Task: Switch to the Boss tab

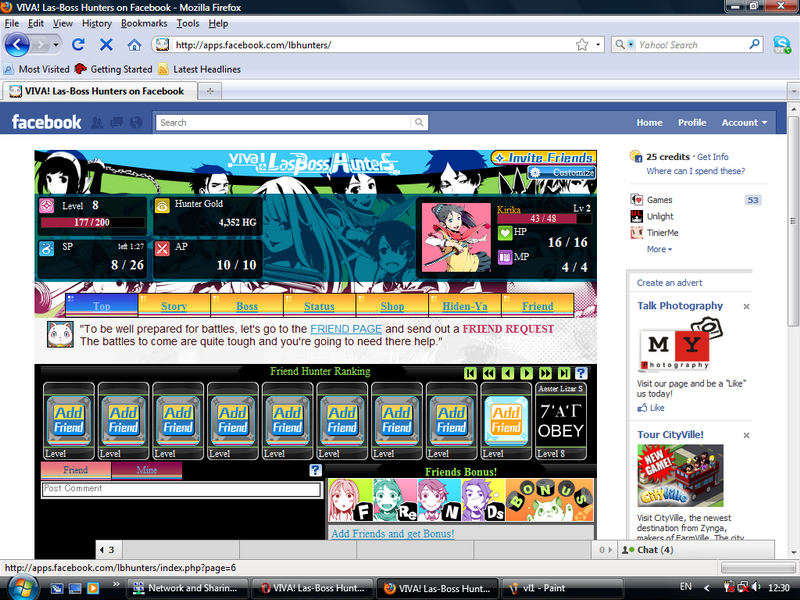Action: point(247,306)
